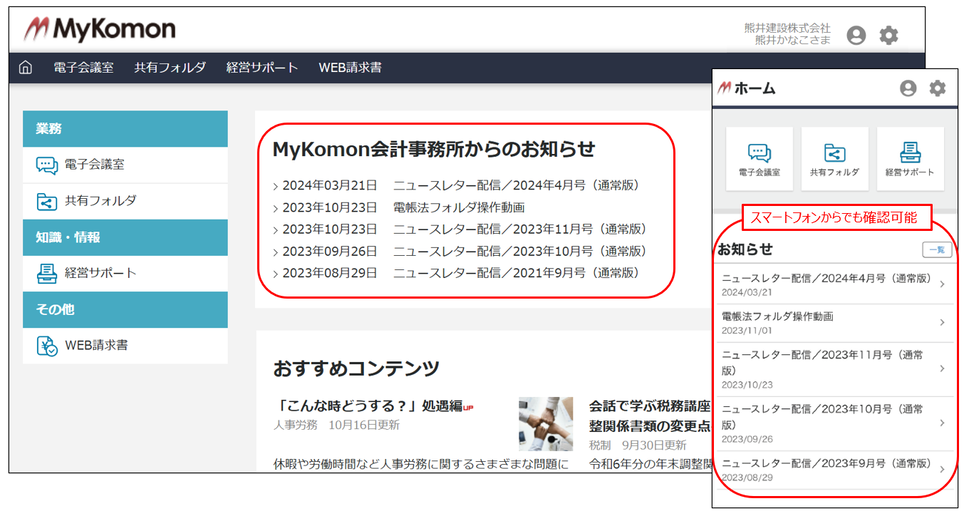Click the mobile panel profile icon

pyautogui.click(x=908, y=88)
